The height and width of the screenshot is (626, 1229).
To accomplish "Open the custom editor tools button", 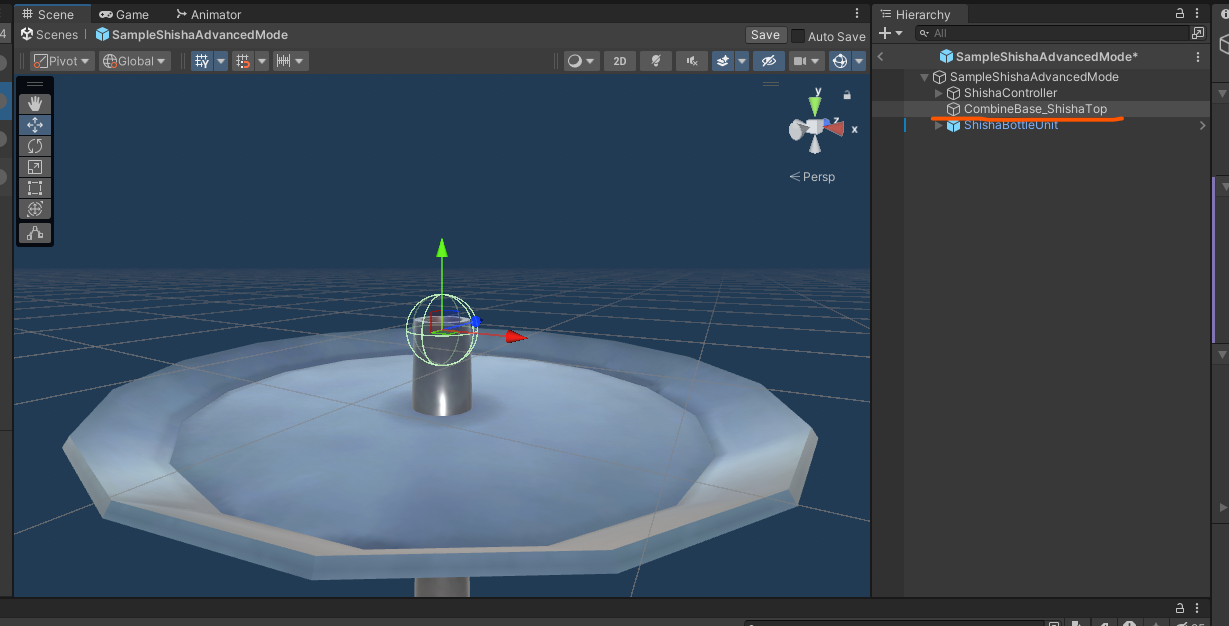I will click(35, 233).
